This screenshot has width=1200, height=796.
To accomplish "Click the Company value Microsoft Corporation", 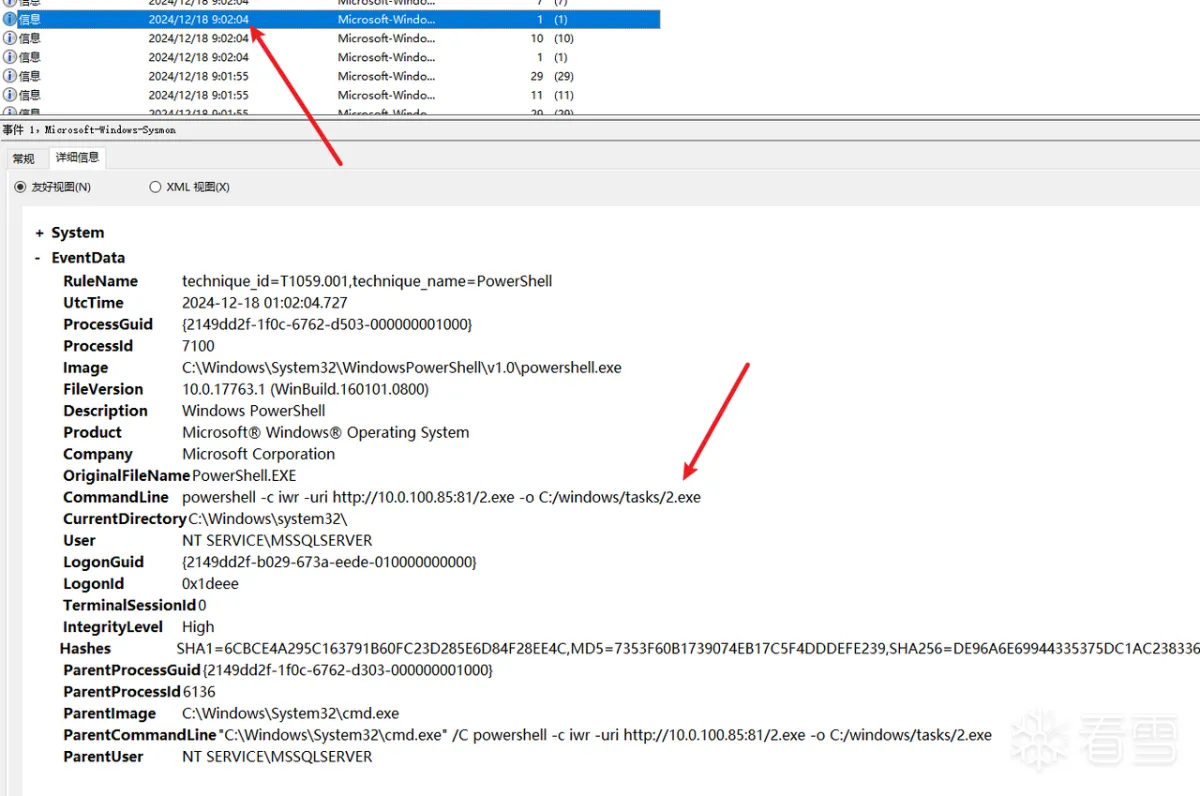I will [x=259, y=454].
